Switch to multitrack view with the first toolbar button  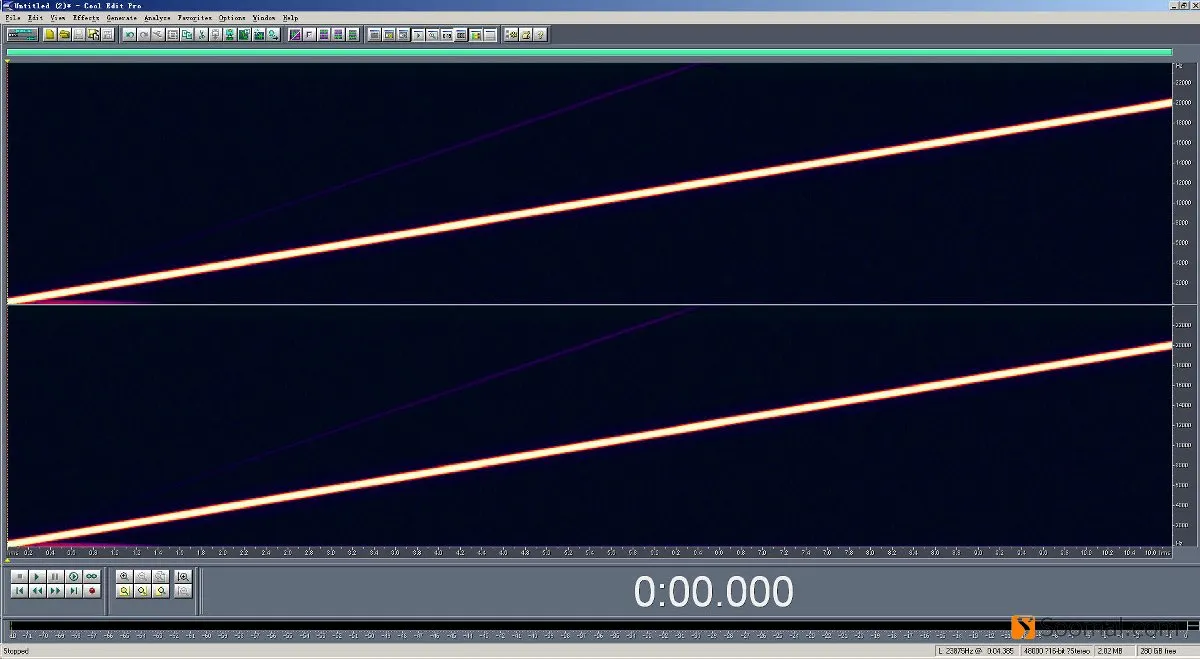click(22, 34)
